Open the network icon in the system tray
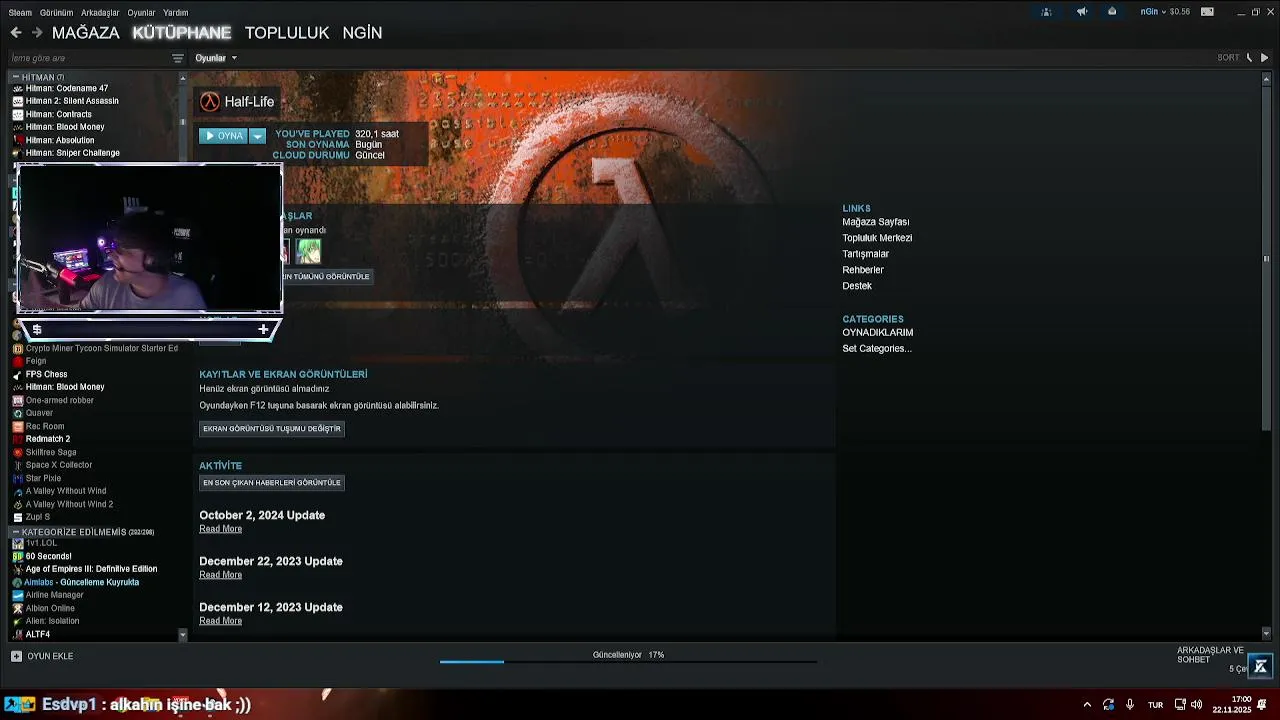This screenshot has width=1280, height=720. (x=1180, y=704)
